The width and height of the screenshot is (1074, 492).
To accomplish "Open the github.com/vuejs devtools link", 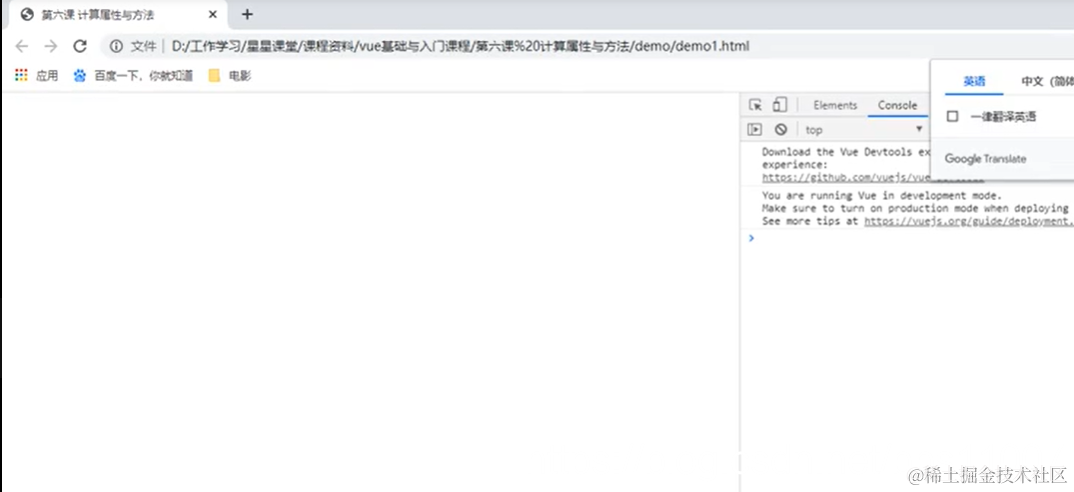I will [x=846, y=177].
